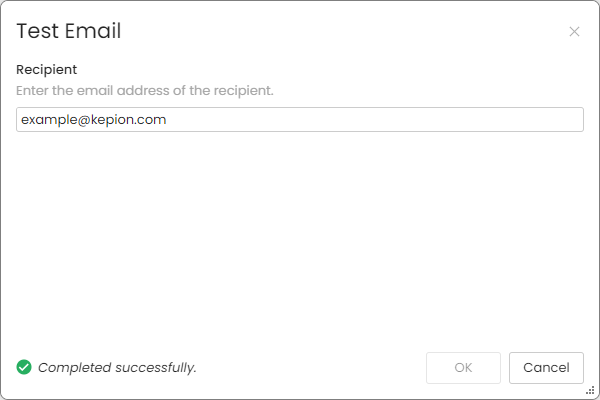600x400 pixels.
Task: Click the dialog resize grip
Action: [590, 390]
